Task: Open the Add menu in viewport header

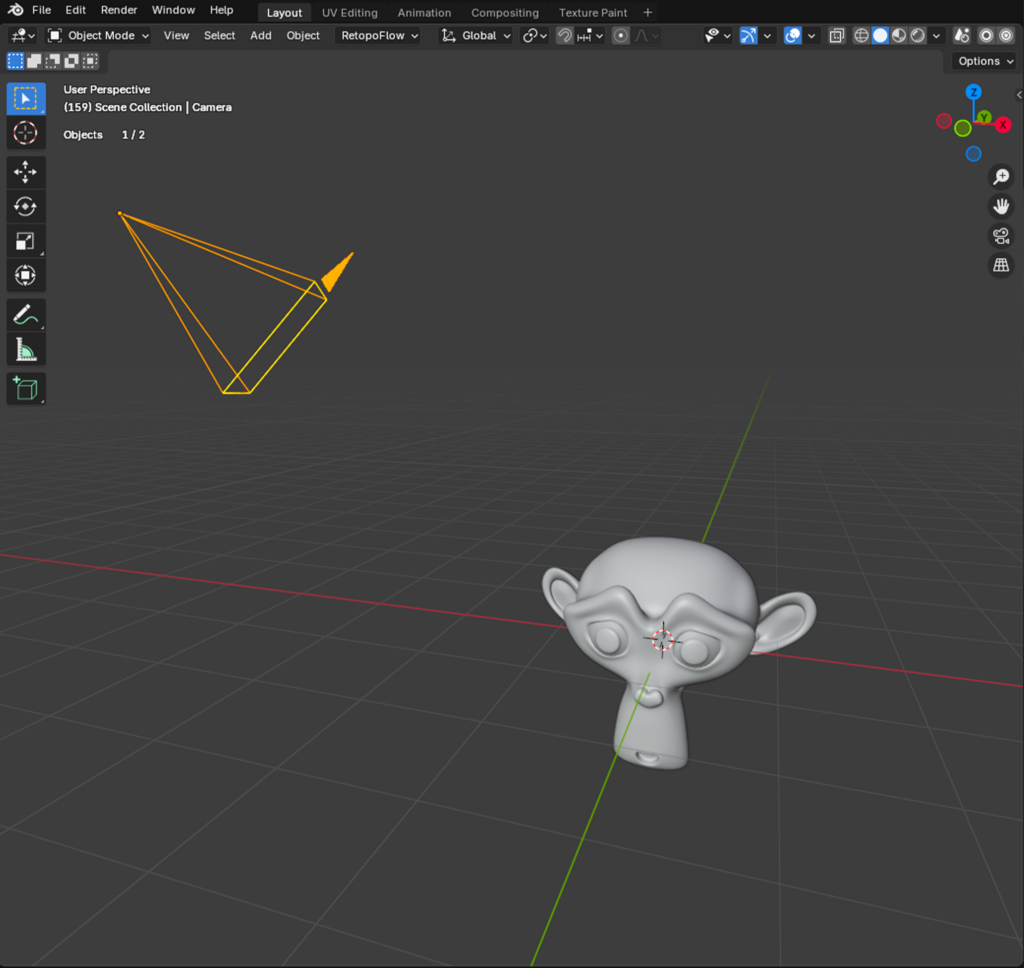Action: point(261,36)
